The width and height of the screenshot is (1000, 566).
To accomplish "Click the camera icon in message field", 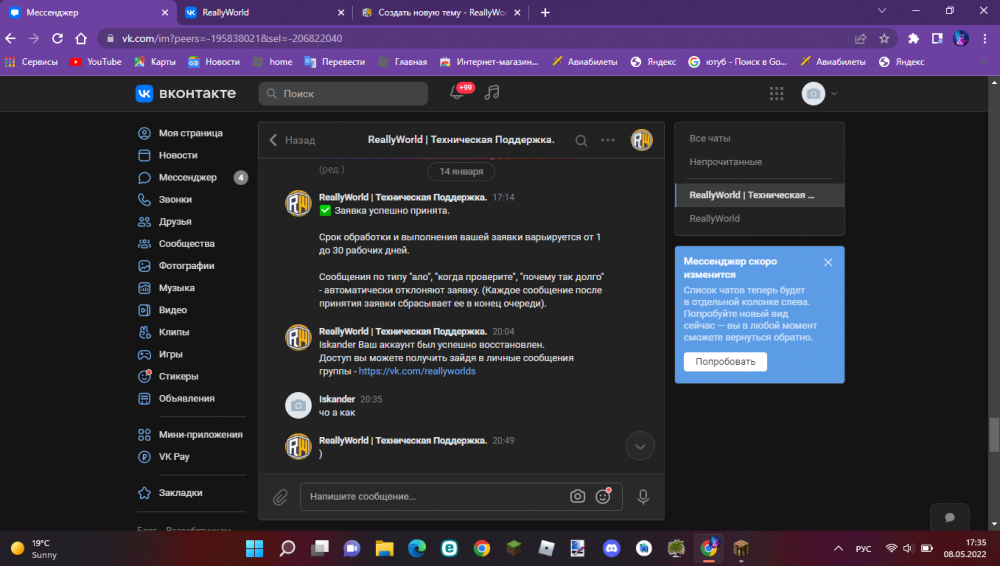I will click(577, 496).
